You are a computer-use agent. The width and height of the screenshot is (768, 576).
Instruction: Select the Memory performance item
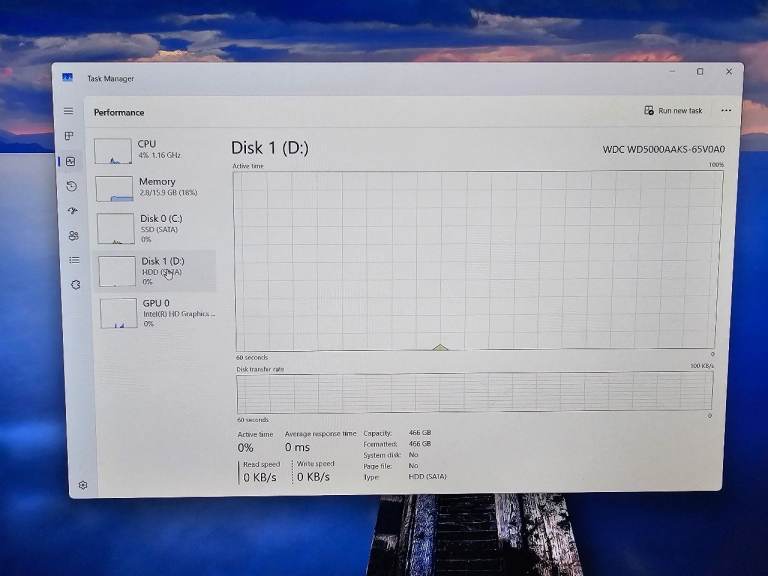154,188
